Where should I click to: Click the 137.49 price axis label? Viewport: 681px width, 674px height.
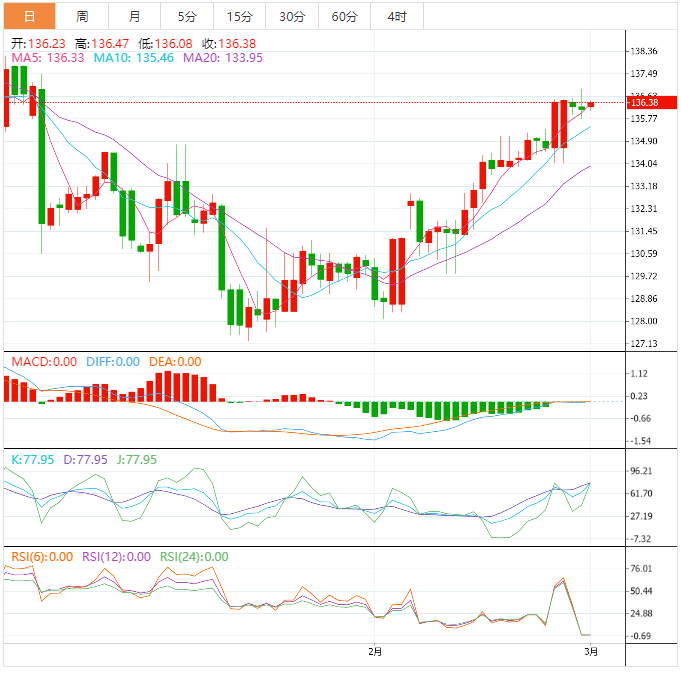point(644,74)
